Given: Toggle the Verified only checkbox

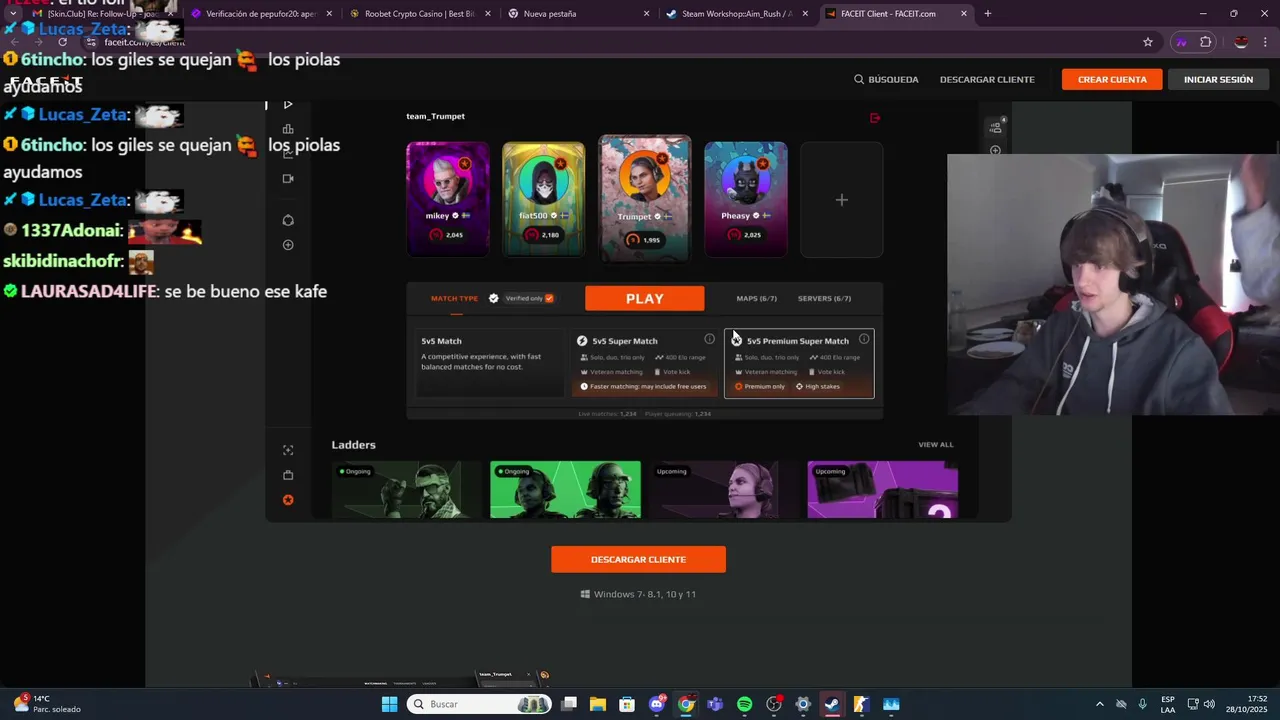Looking at the screenshot, I should click(549, 298).
